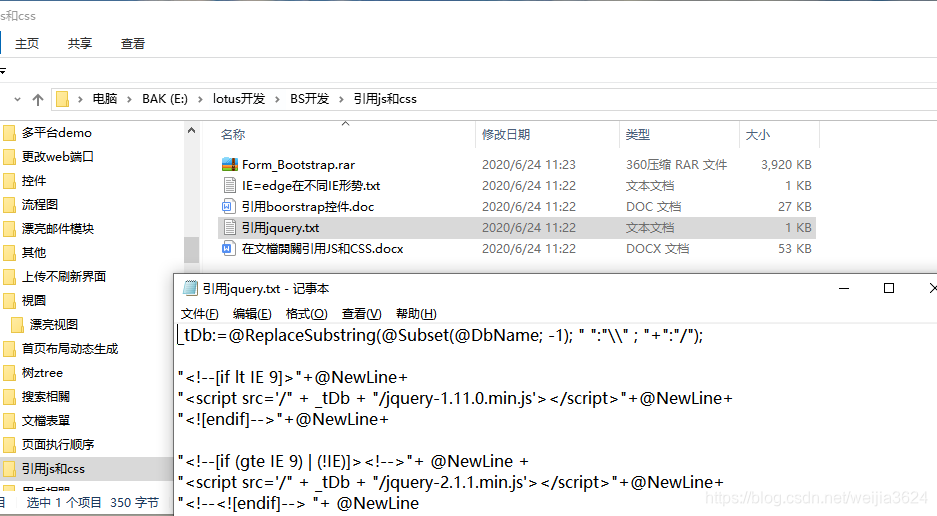Click the Form_Bootstrap.rar file name
937x516 pixels.
point(298,164)
